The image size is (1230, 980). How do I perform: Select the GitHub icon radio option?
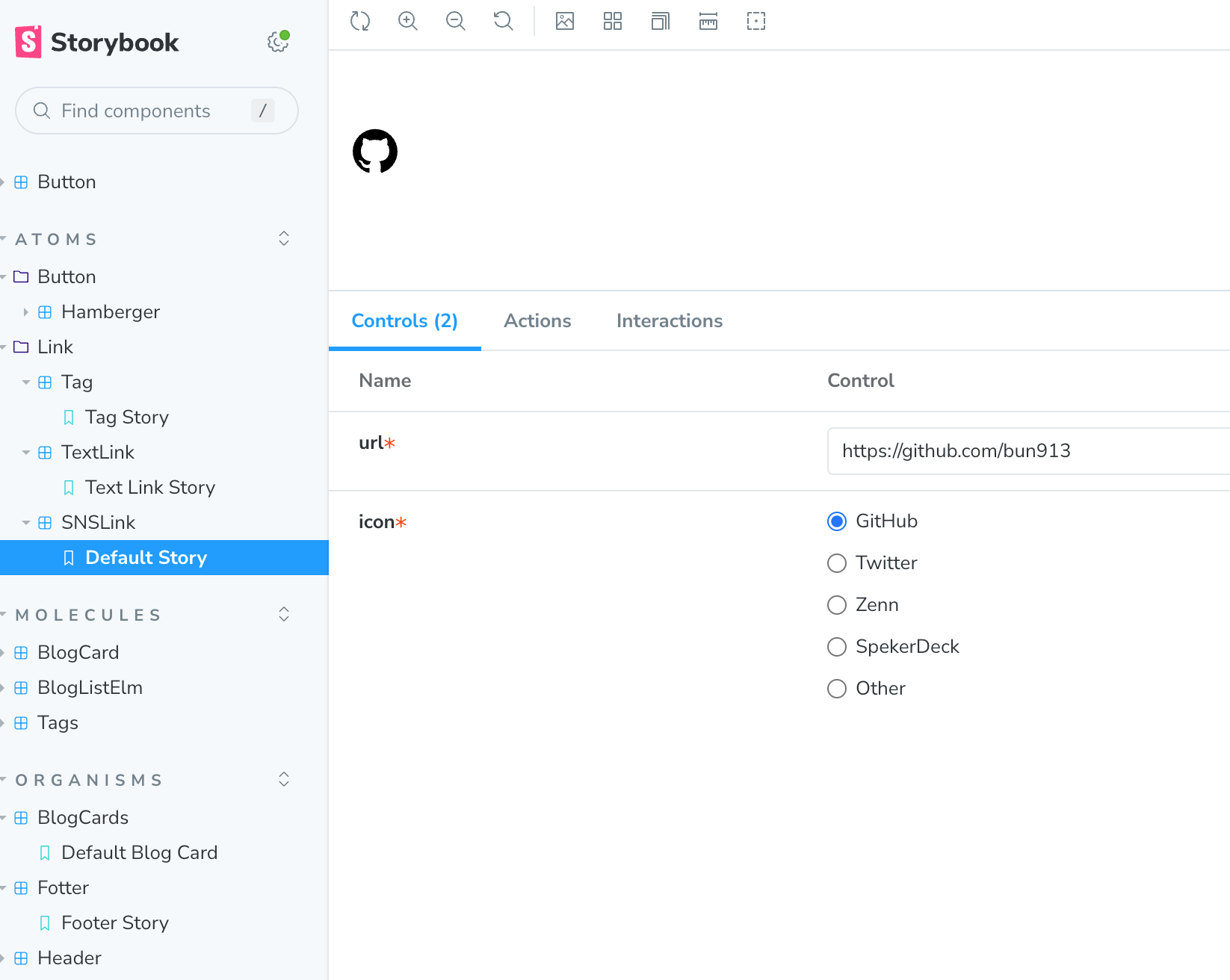coord(837,521)
